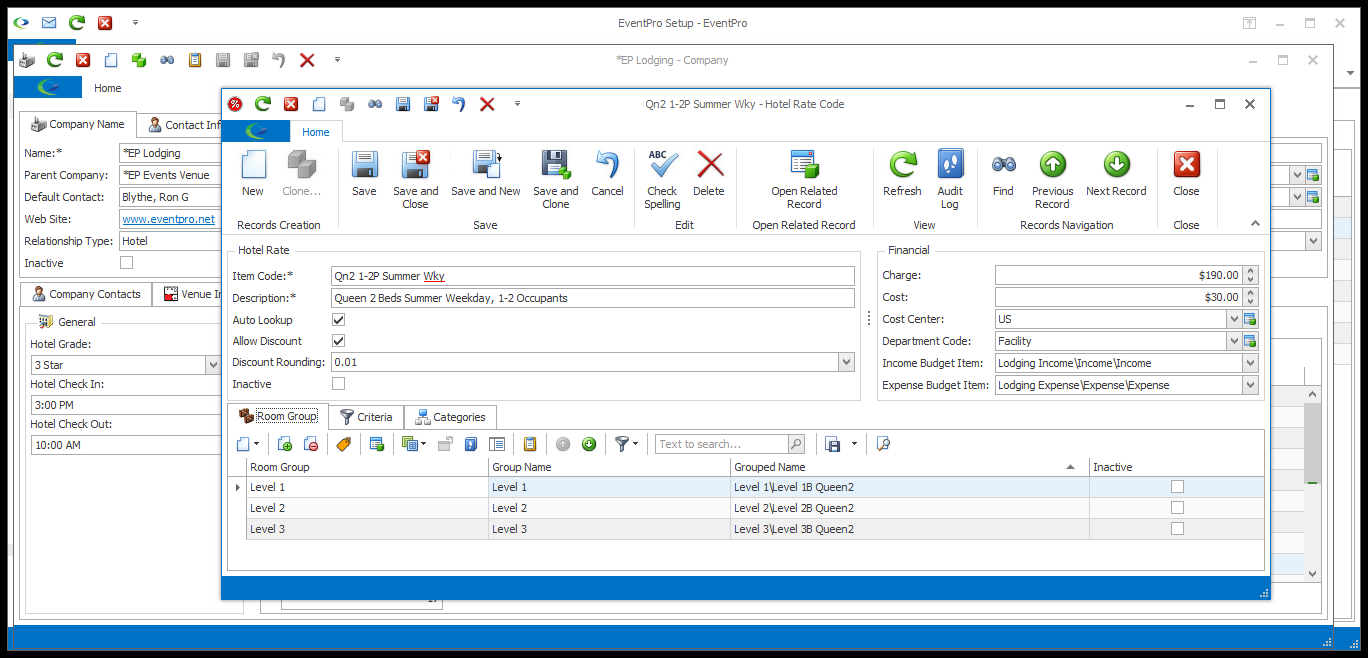Refresh the Hotel Rate Code view
This screenshot has height=658, width=1368.
(x=902, y=174)
